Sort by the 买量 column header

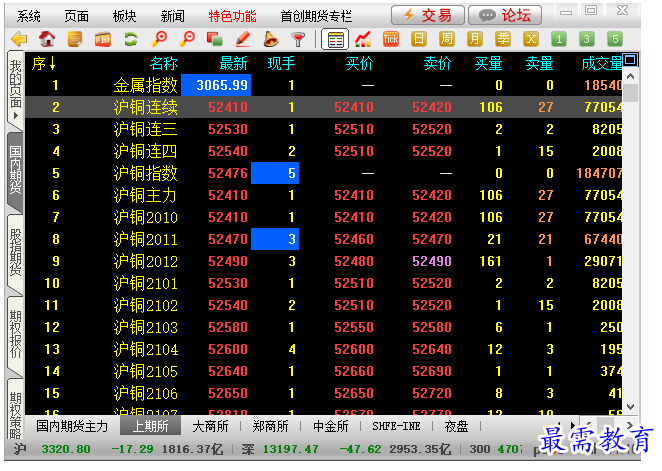click(488, 64)
